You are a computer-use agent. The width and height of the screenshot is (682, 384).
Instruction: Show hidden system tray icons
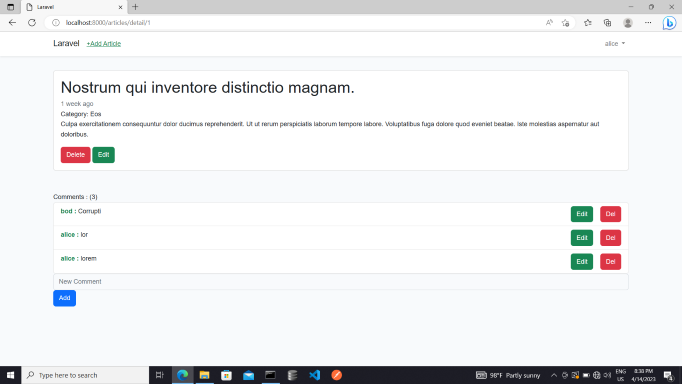click(x=554, y=375)
